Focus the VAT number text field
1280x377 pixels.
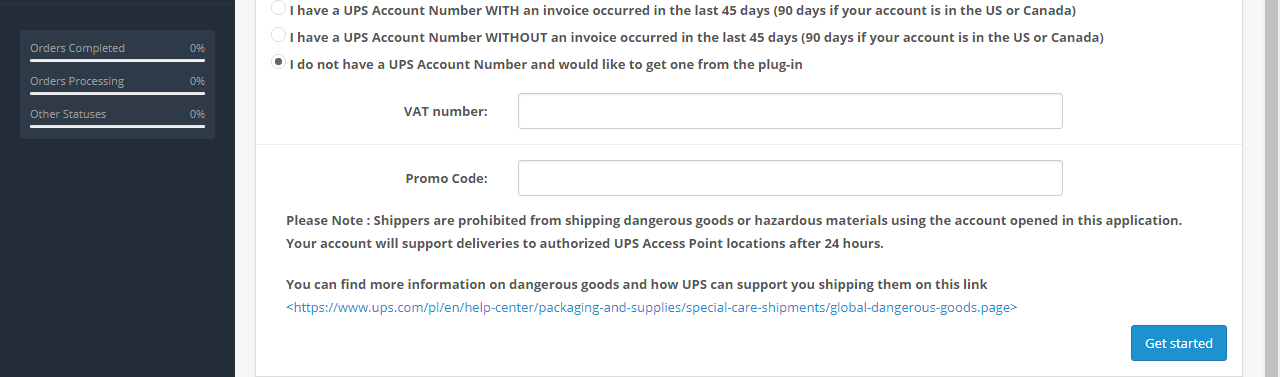point(790,111)
